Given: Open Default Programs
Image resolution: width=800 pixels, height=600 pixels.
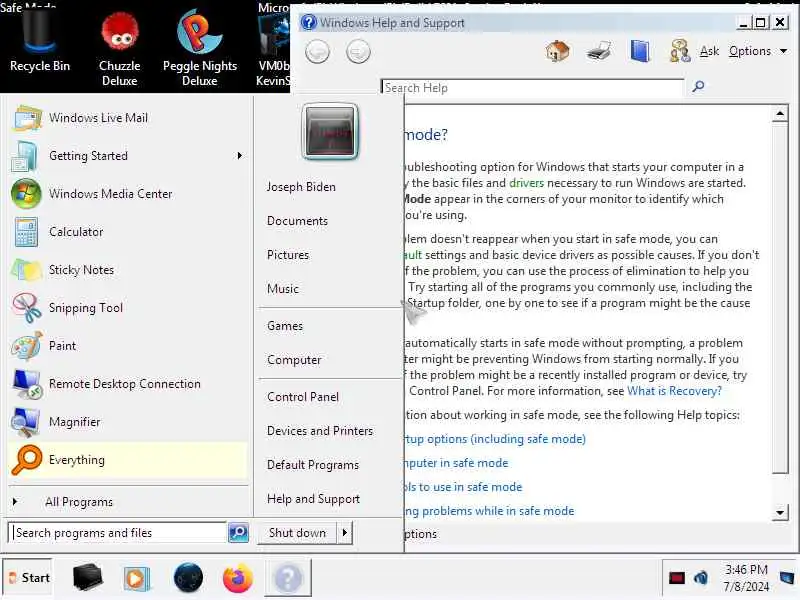Looking at the screenshot, I should (x=313, y=465).
